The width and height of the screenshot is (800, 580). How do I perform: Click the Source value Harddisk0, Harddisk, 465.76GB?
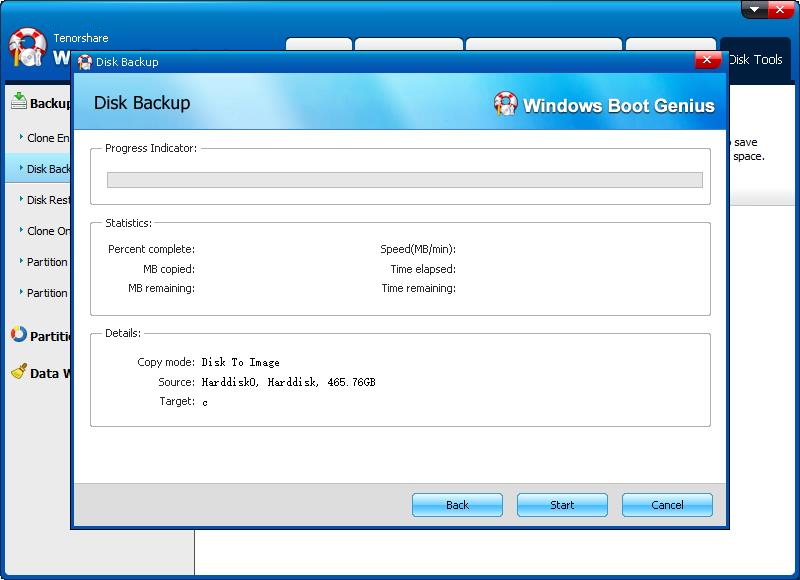pos(288,382)
